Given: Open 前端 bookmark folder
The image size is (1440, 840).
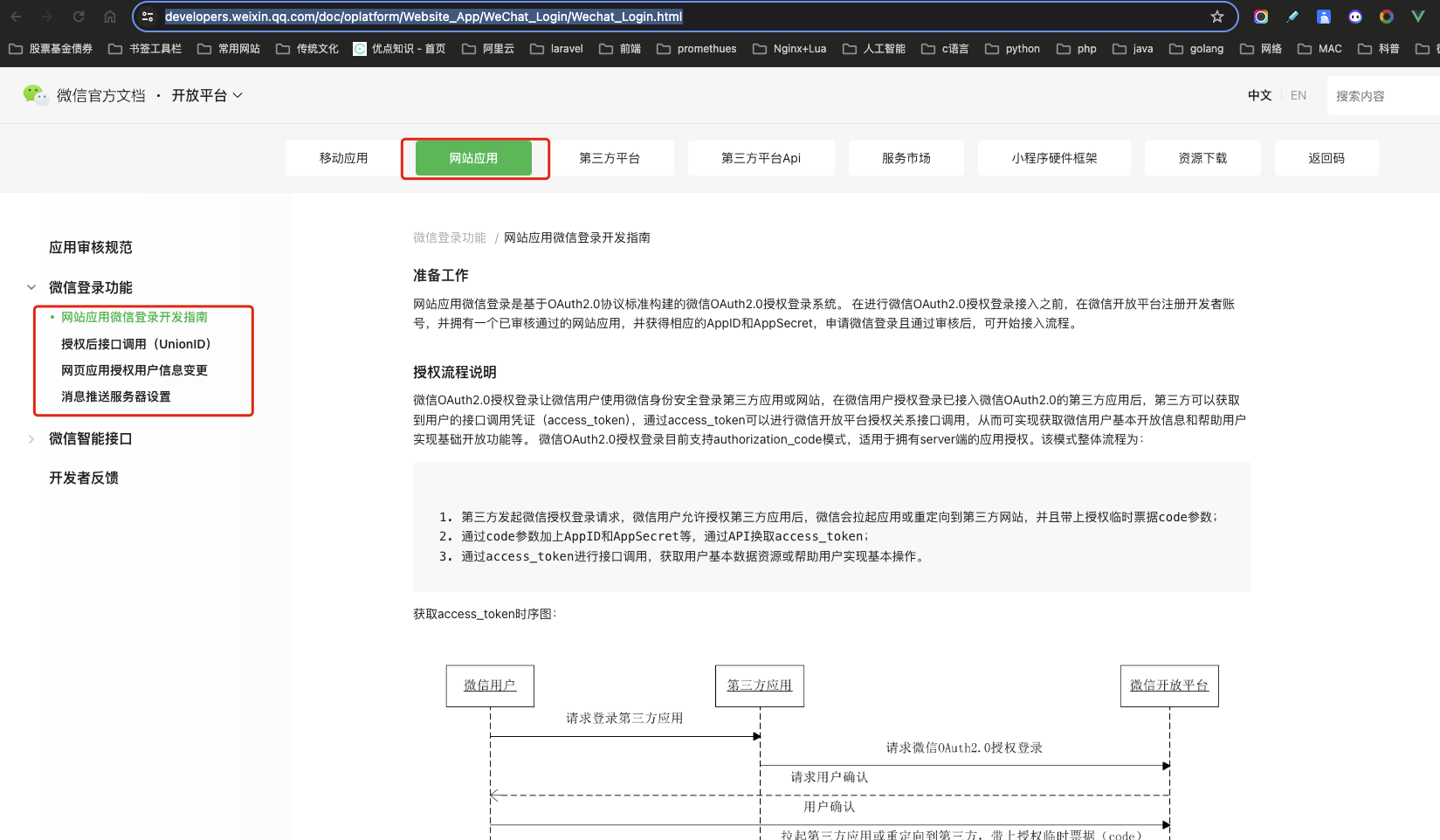Looking at the screenshot, I should point(620,49).
